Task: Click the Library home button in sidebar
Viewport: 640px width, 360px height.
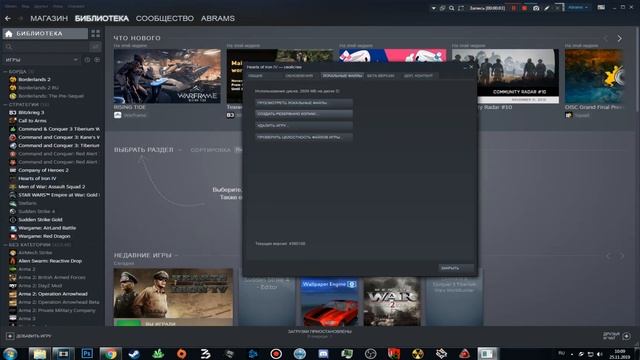Action: (x=45, y=33)
